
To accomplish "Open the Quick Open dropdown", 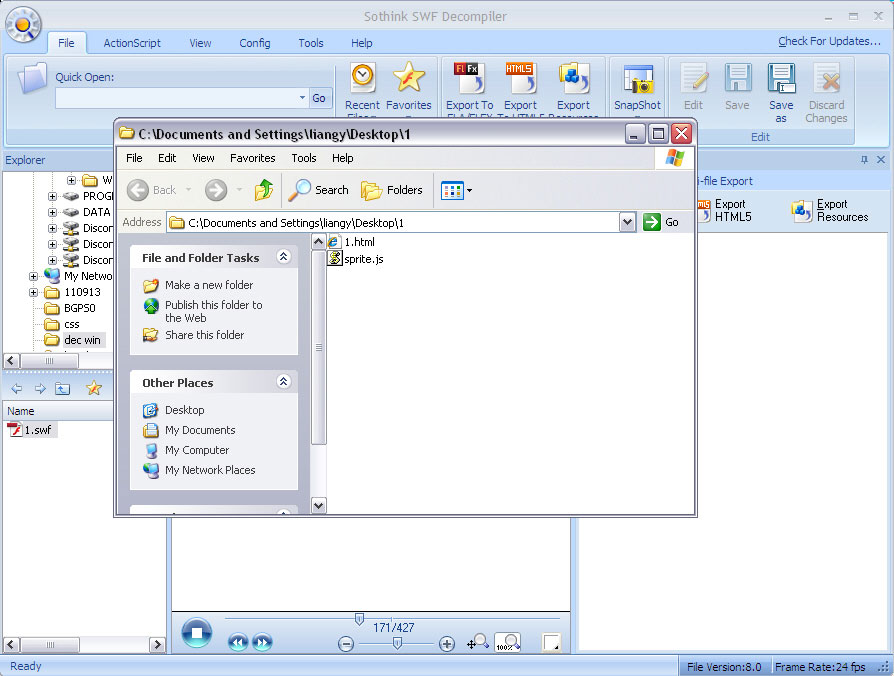I will (302, 97).
